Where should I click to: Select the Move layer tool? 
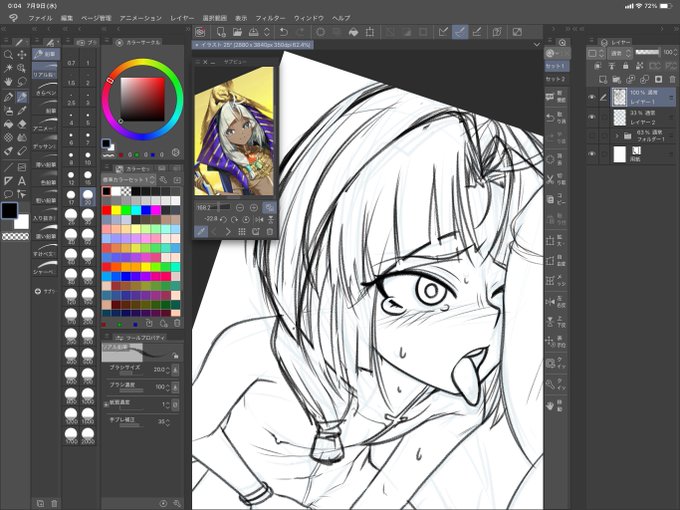[x=22, y=55]
